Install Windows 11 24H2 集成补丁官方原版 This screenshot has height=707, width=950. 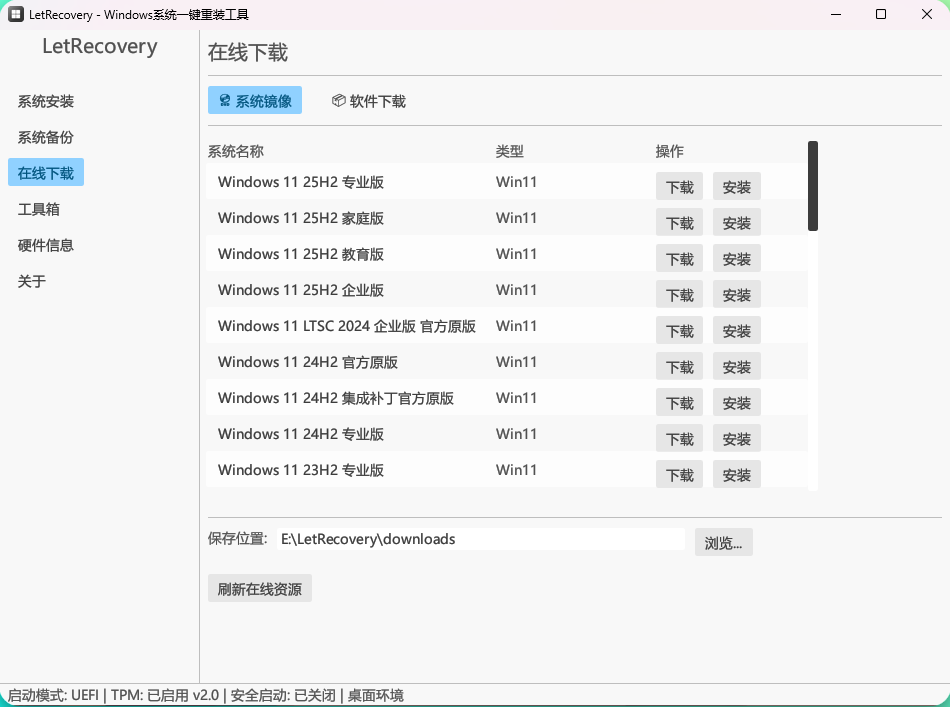click(x=736, y=402)
